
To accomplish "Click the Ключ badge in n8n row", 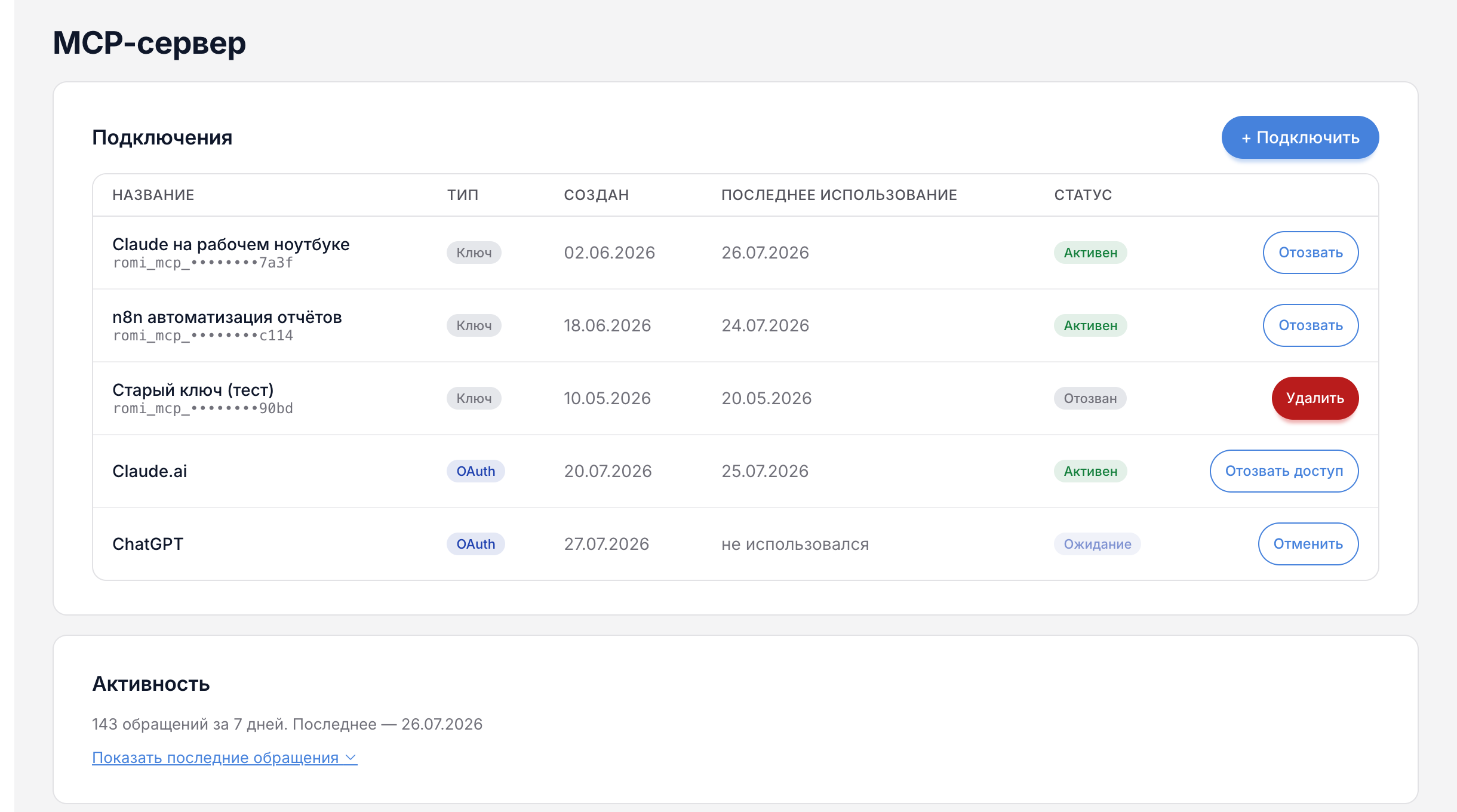I will [474, 325].
